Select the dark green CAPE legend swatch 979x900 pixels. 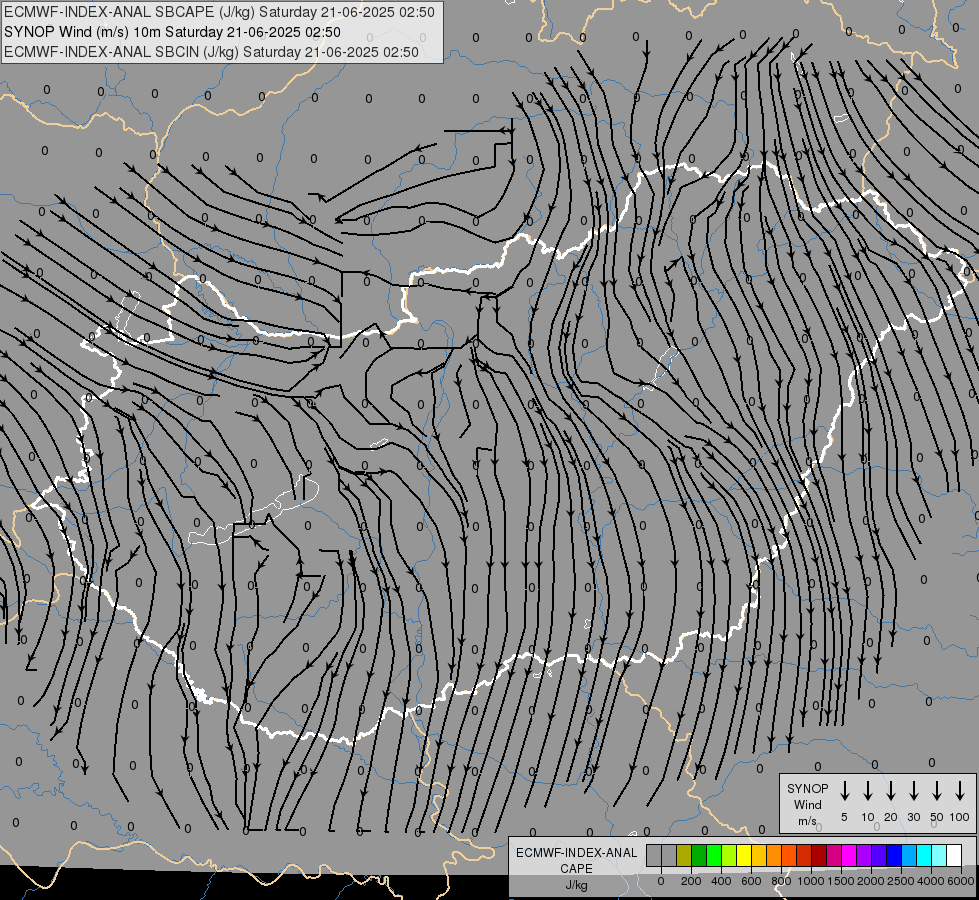(x=699, y=855)
